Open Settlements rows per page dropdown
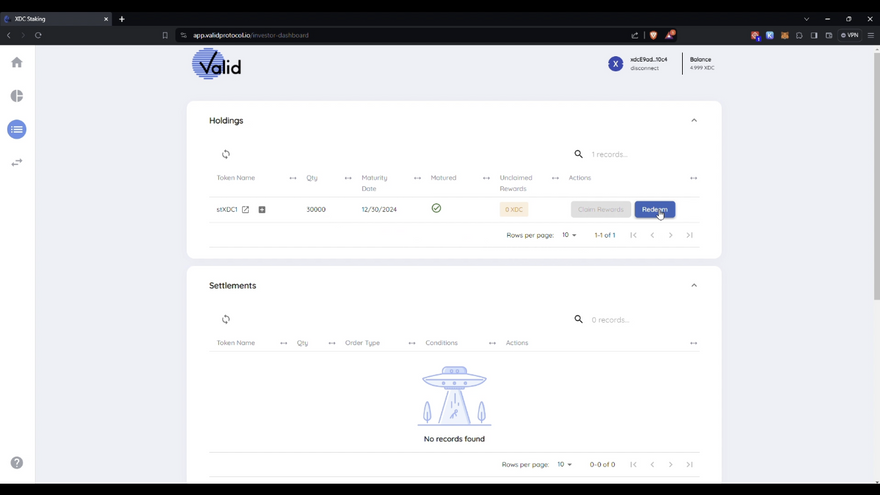Viewport: 880px width, 495px height. 564,465
